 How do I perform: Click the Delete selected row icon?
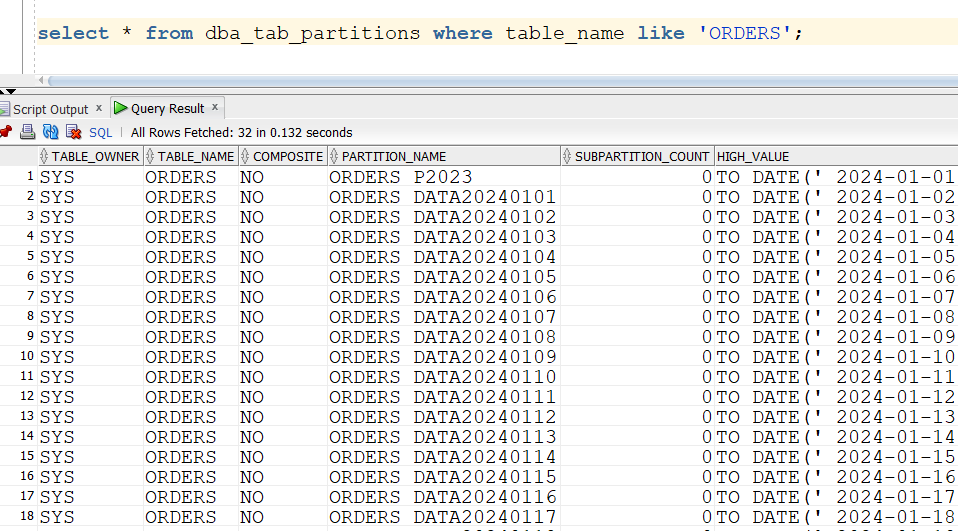click(73, 132)
